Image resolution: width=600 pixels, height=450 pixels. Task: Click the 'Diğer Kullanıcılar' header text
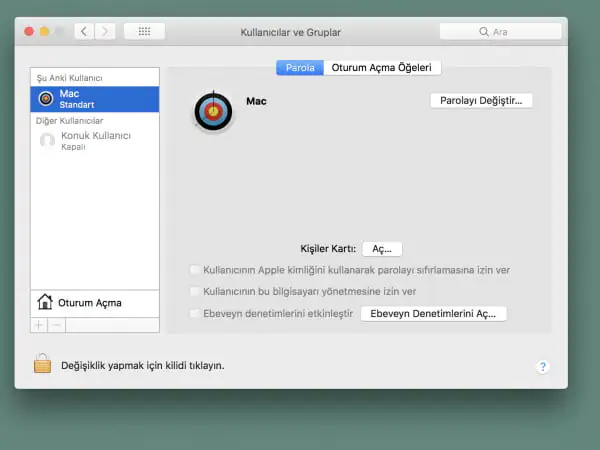69,121
